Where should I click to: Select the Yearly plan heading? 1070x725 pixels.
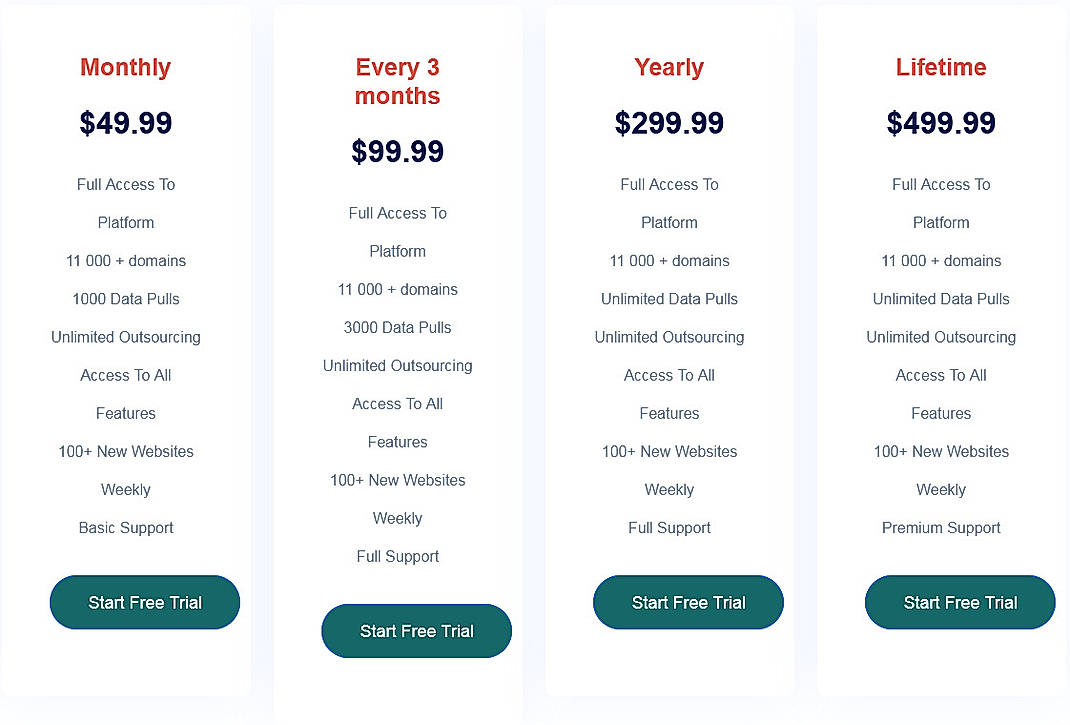669,67
